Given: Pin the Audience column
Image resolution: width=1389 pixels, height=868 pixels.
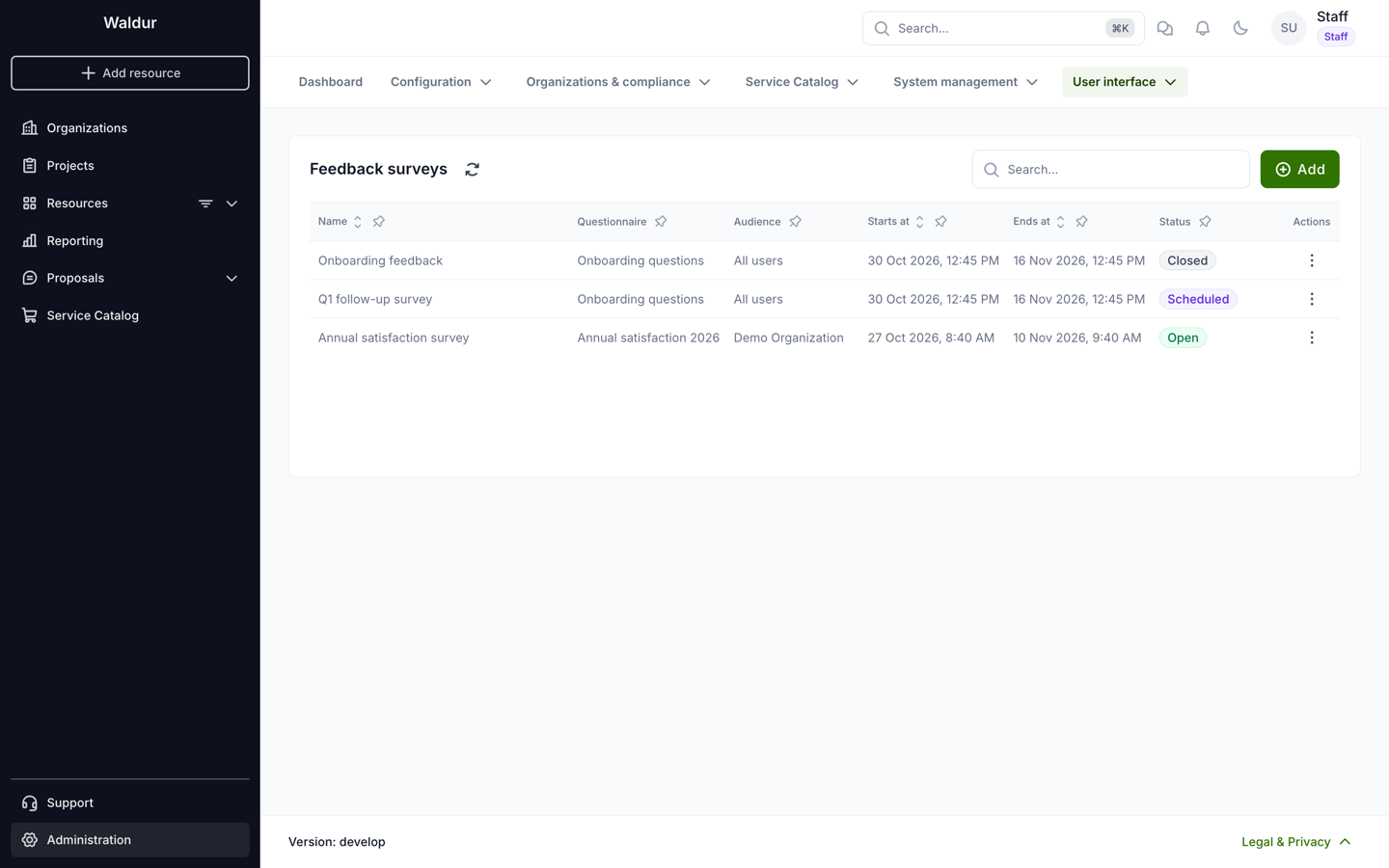Looking at the screenshot, I should [x=796, y=222].
